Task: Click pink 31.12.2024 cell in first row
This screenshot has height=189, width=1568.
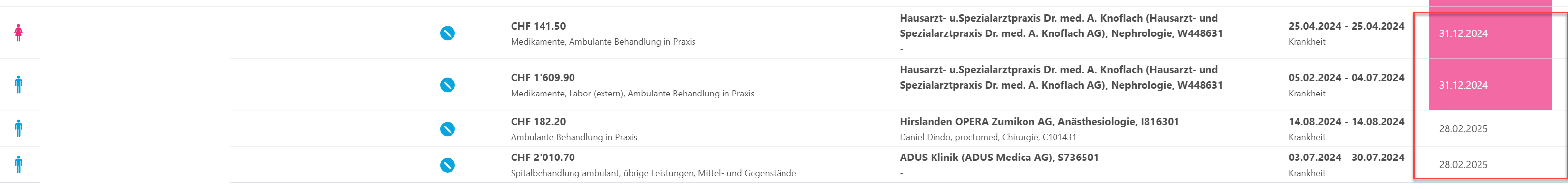Action: (x=1490, y=33)
